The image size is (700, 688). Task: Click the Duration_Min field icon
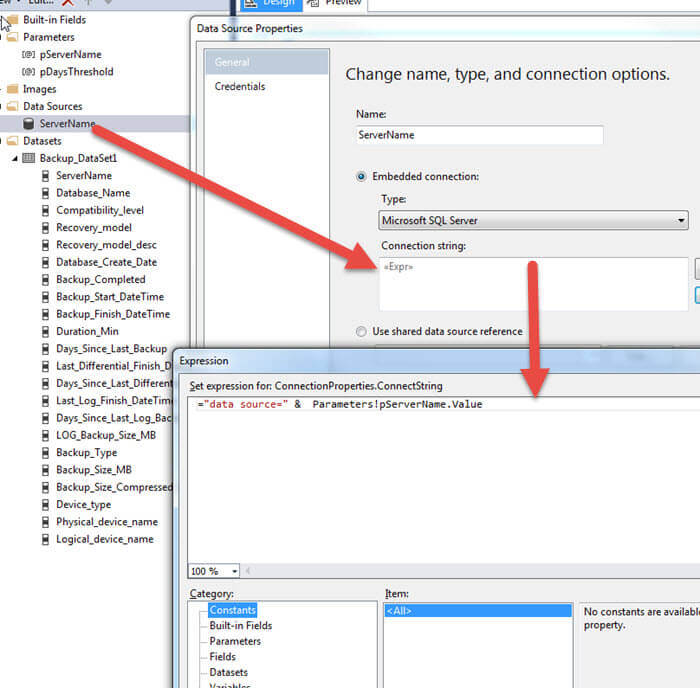point(45,331)
